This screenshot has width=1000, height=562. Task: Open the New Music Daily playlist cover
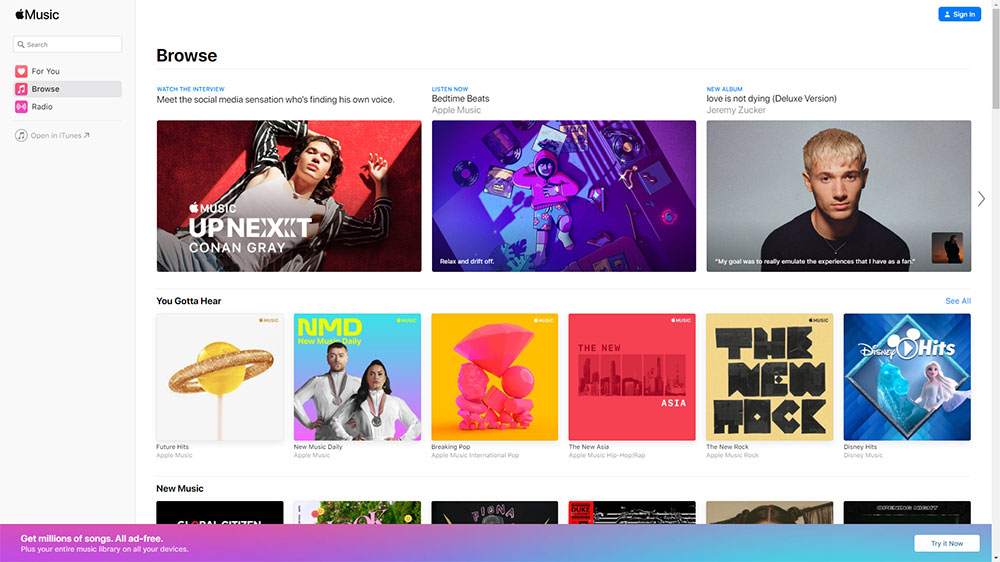[x=357, y=377]
